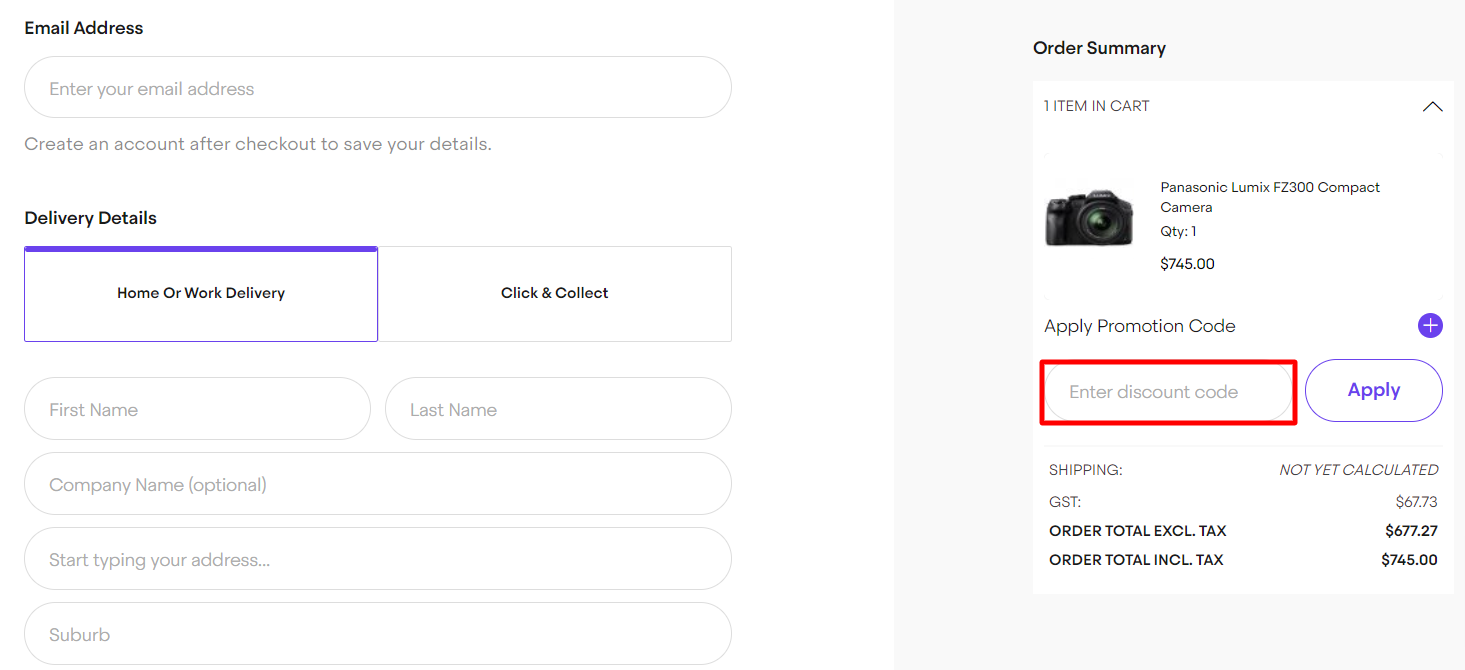This screenshot has height=670, width=1465.
Task: Click the Order Summary heading
Action: [x=1099, y=48]
